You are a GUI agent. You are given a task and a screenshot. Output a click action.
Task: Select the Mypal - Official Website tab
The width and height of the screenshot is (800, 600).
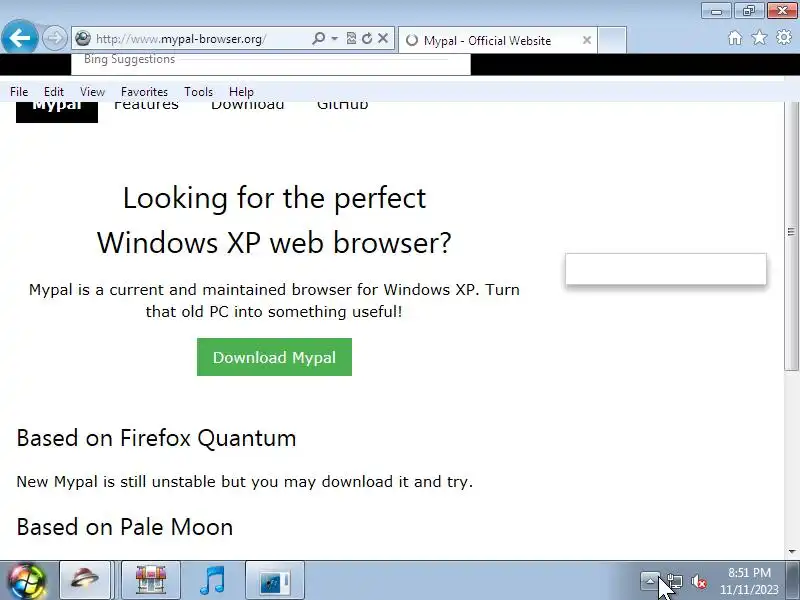[497, 40]
